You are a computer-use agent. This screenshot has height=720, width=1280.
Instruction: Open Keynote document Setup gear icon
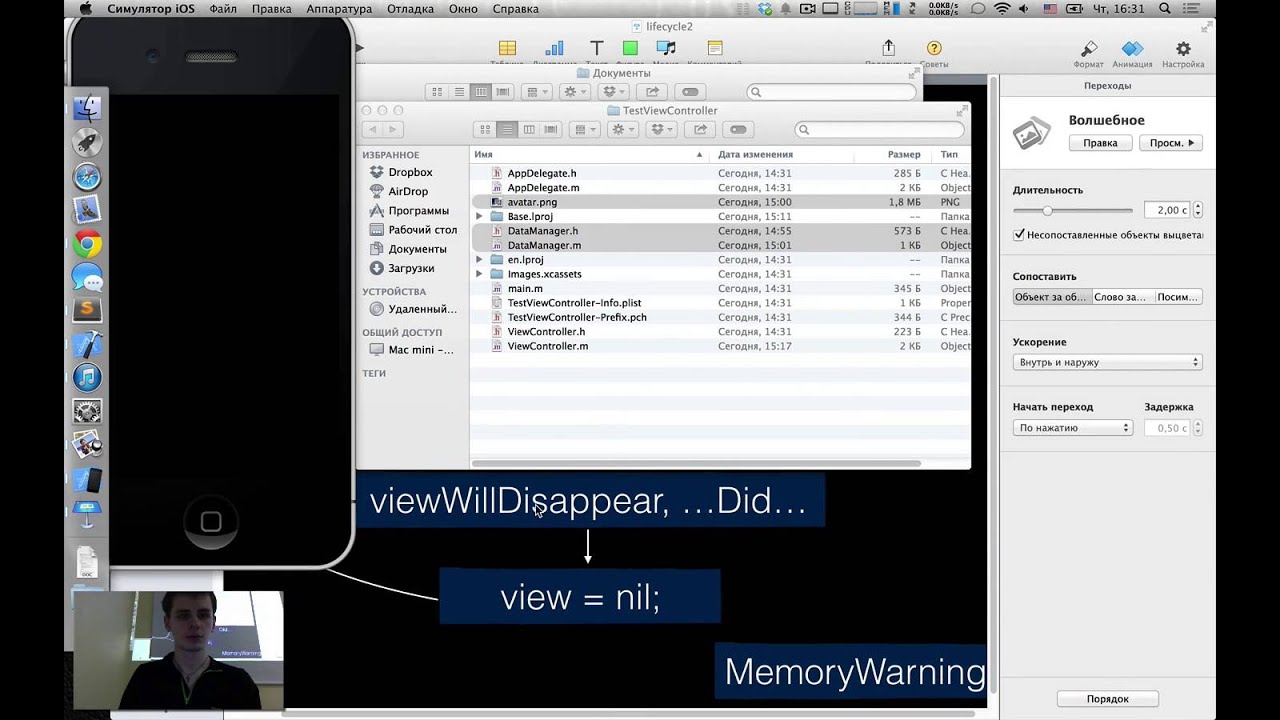tap(1183, 49)
